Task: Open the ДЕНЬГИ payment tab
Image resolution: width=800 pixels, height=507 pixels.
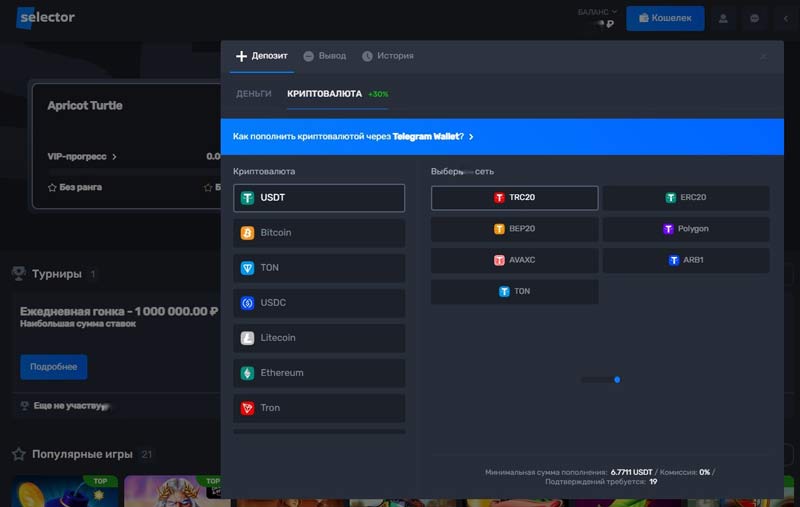Action: pyautogui.click(x=254, y=94)
